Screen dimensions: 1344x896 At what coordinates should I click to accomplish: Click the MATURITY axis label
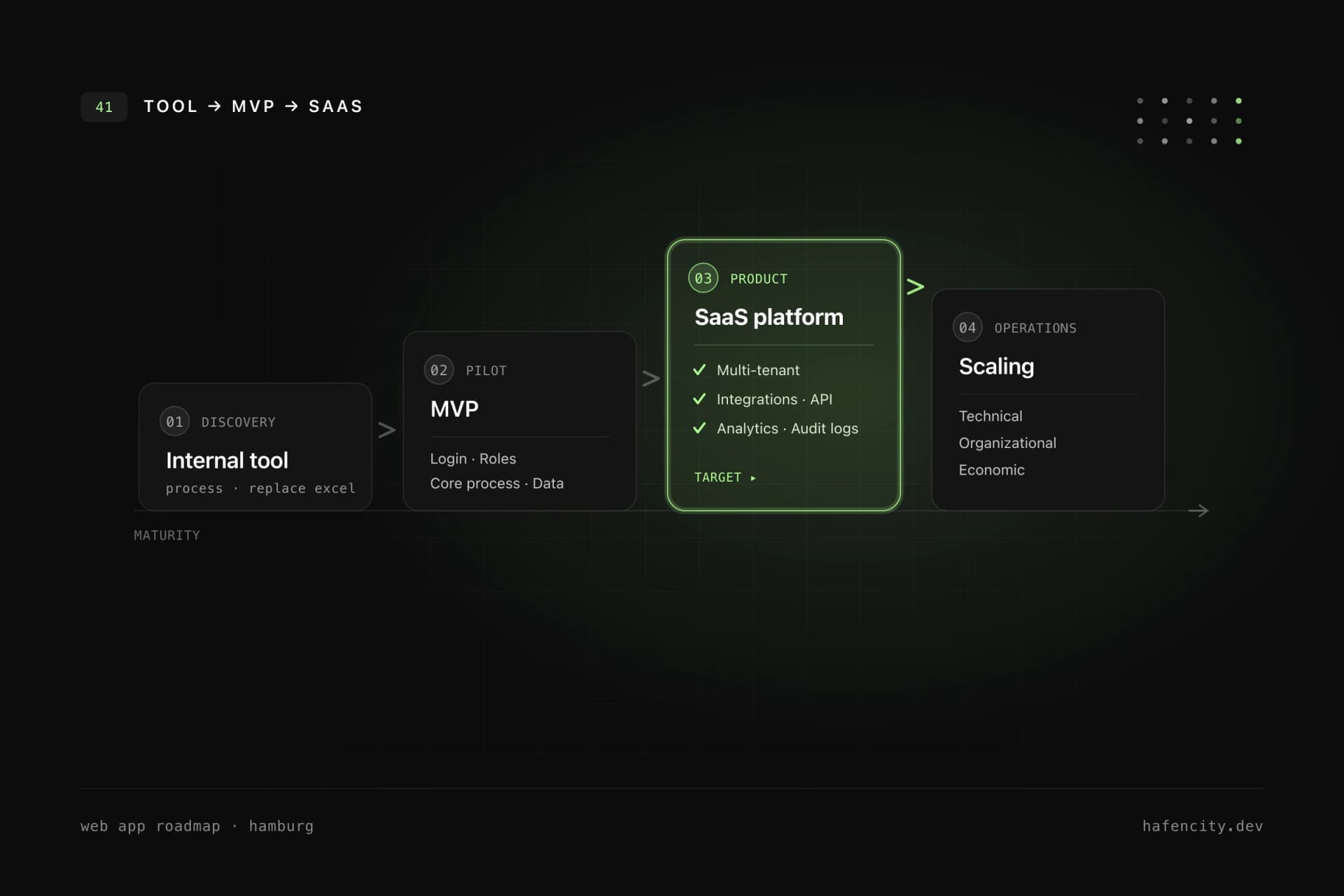[167, 535]
